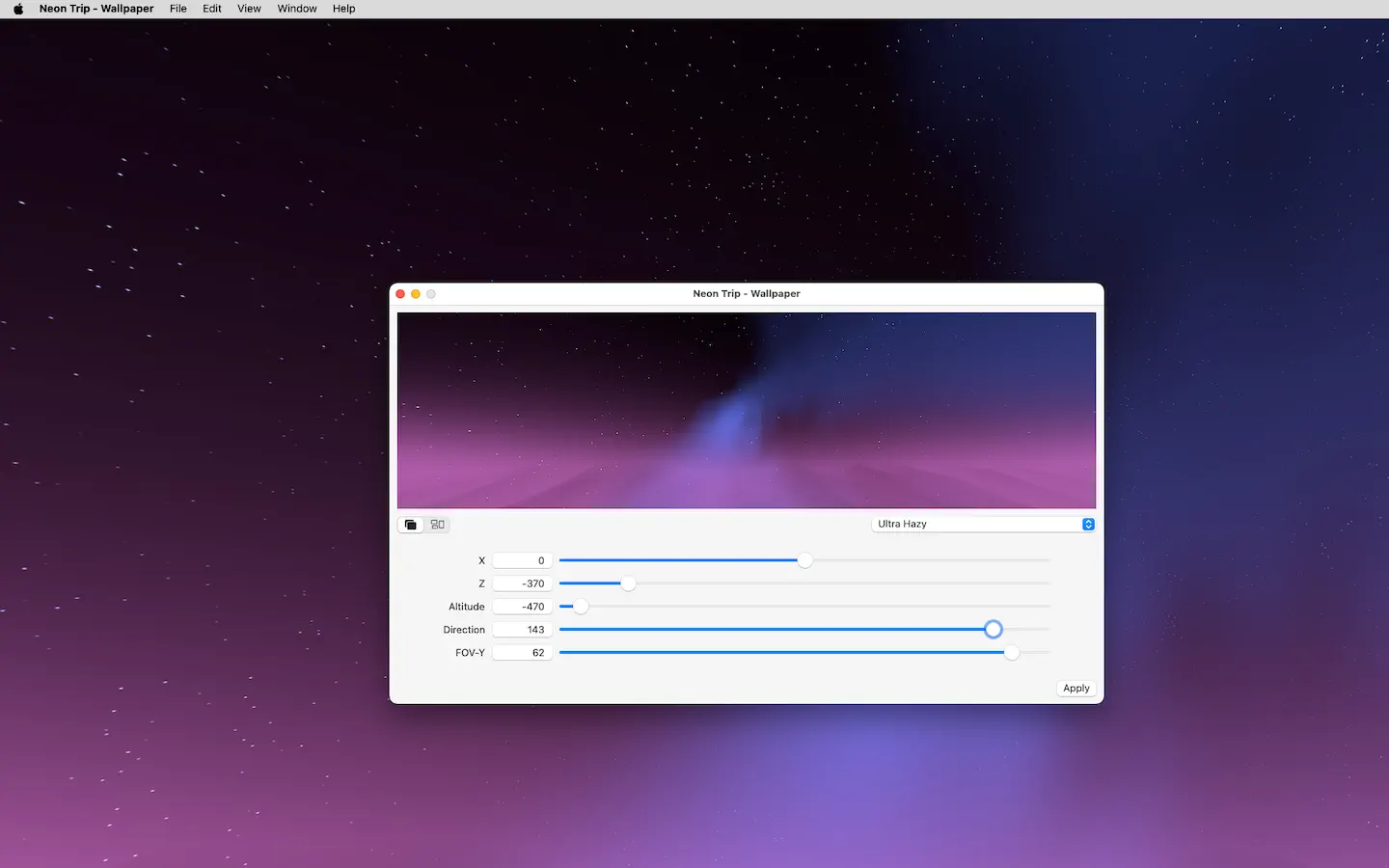Switch to the split screens layout icon

coord(438,525)
